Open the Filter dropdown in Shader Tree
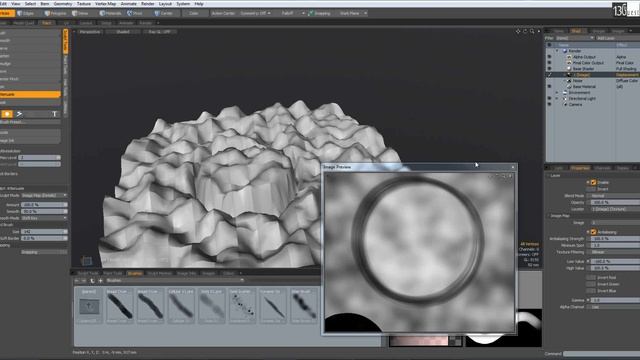Screen dimensions: 640x360 click(576, 38)
